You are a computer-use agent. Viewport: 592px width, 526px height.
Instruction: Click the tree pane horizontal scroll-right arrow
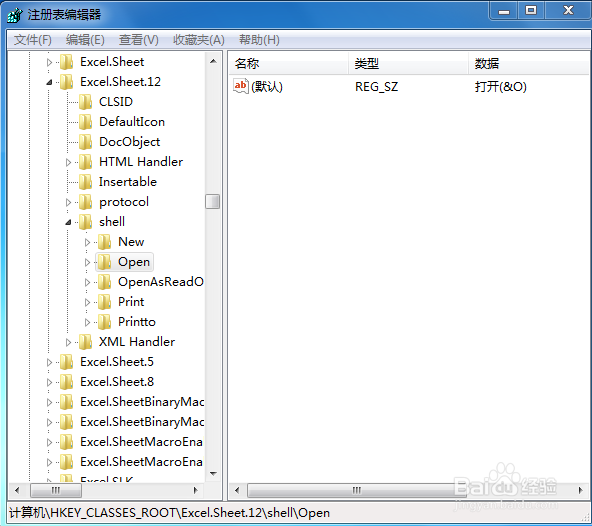click(x=195, y=490)
